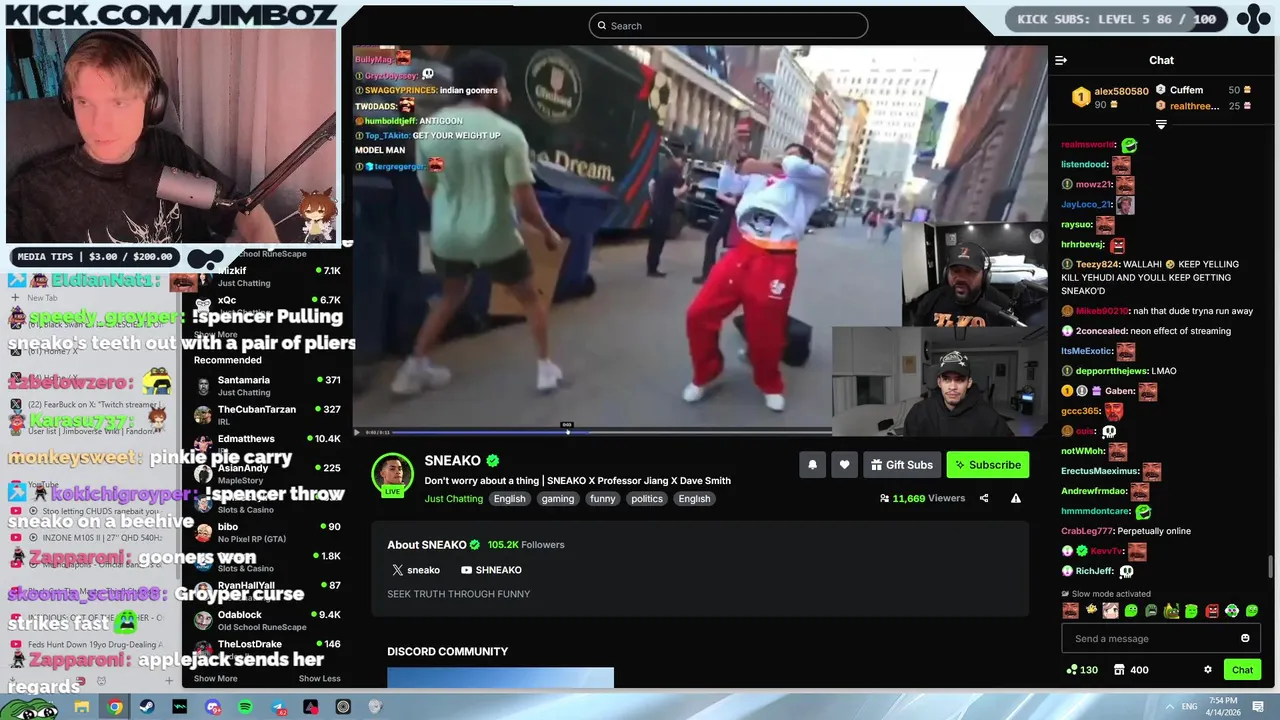Open Steam from the taskbar
The image size is (1280, 720).
pos(147,707)
